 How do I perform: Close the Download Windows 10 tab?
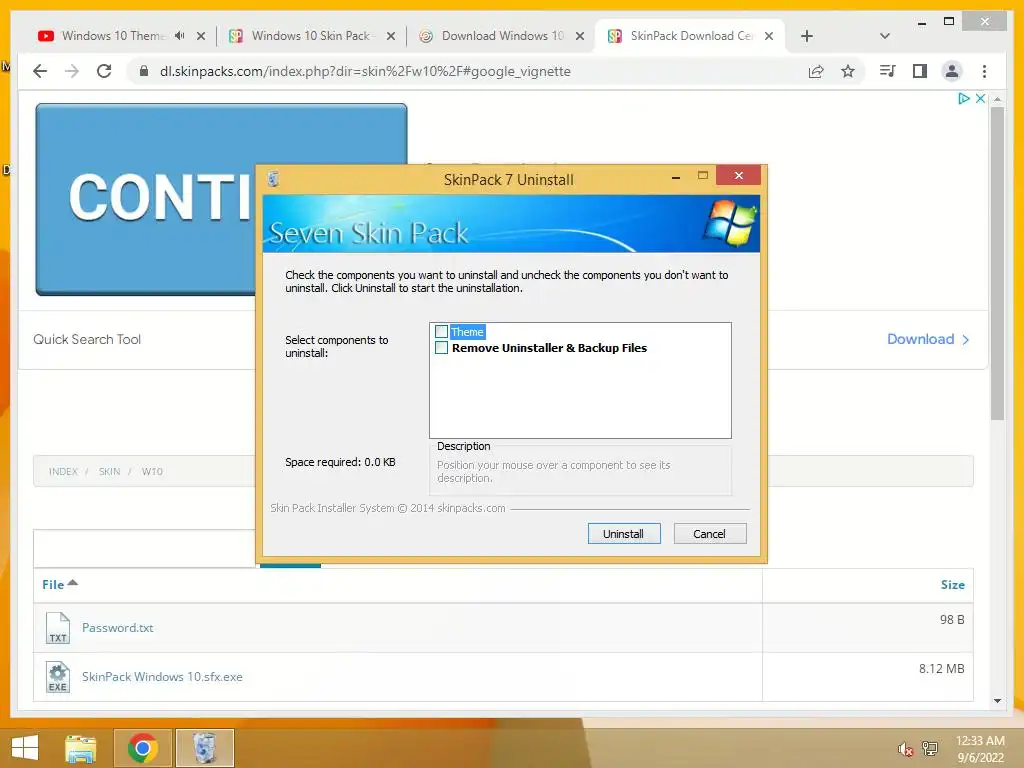(x=580, y=36)
